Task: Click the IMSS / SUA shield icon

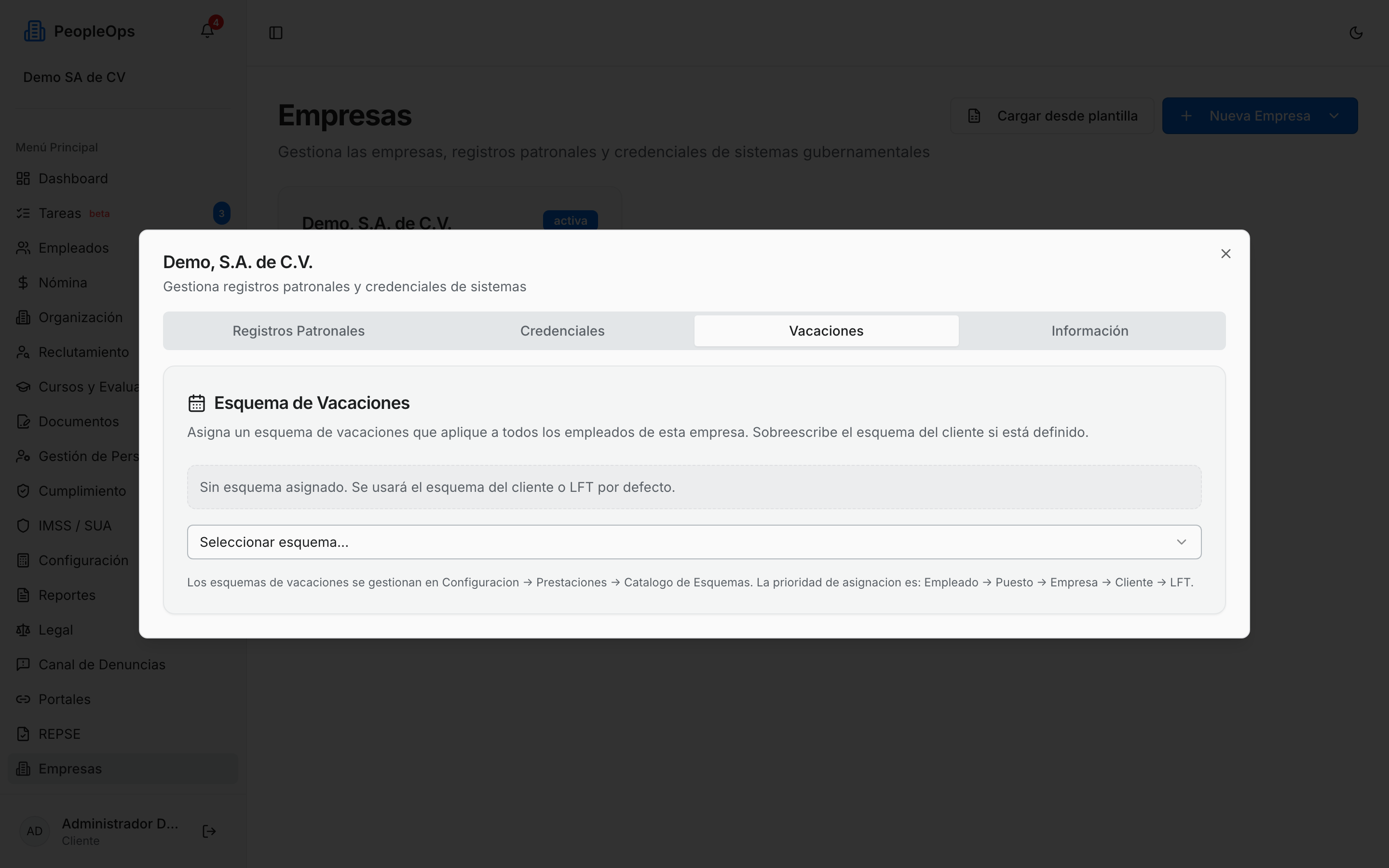Action: click(23, 526)
